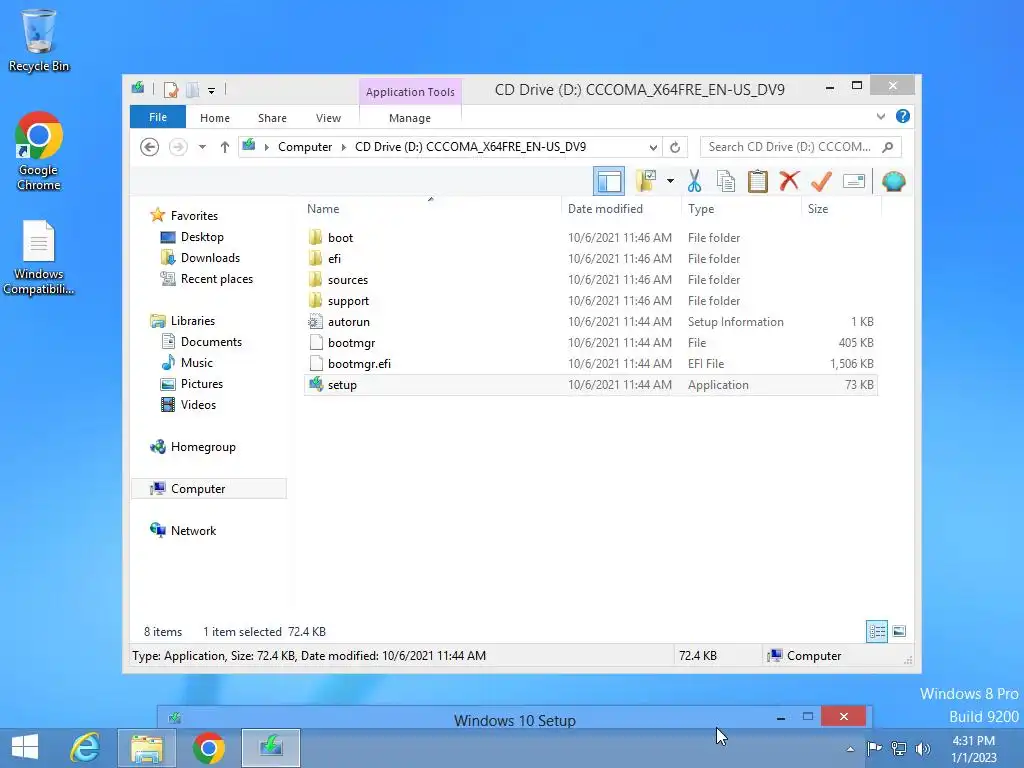Image resolution: width=1024 pixels, height=768 pixels.
Task: Select the efi folder
Action: (590, 259)
